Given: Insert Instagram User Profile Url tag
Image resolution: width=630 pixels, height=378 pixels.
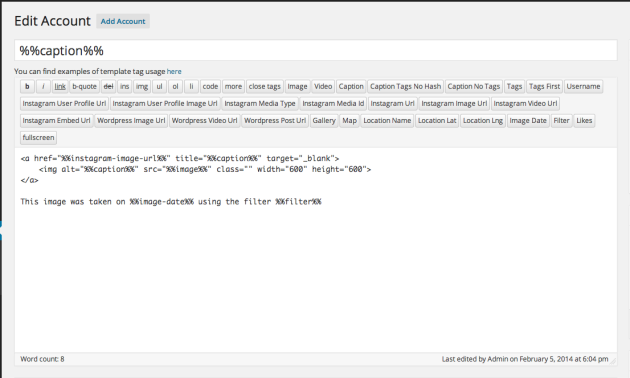Looking at the screenshot, I should pyautogui.click(x=64, y=104).
